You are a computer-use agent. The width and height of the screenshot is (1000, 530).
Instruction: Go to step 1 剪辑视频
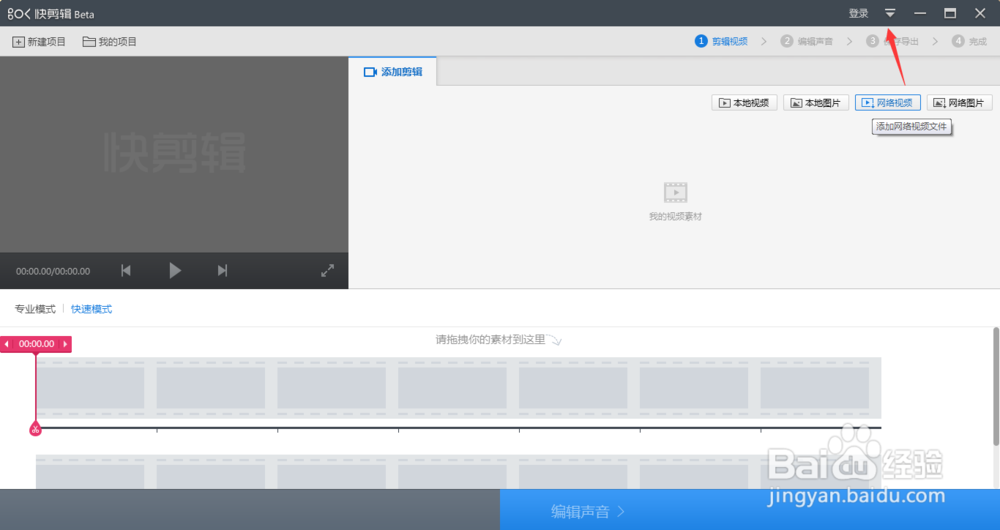coord(721,41)
